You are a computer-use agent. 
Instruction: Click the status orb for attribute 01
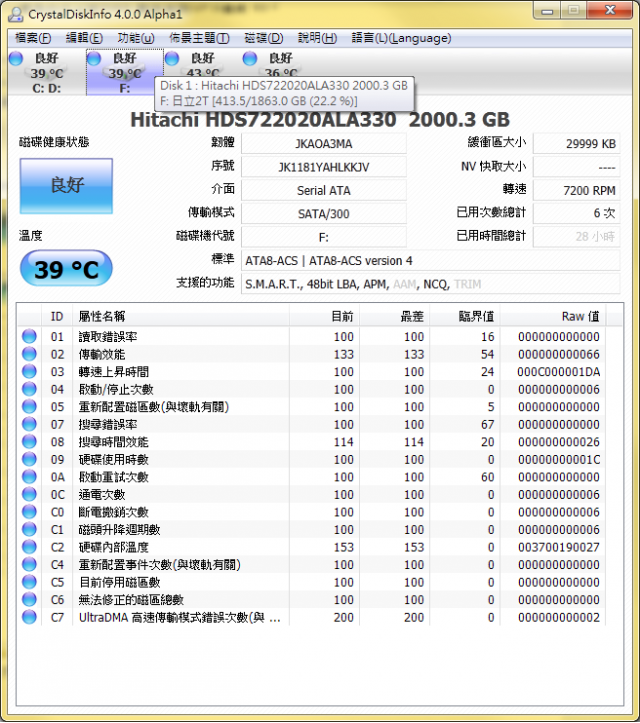click(x=29, y=336)
